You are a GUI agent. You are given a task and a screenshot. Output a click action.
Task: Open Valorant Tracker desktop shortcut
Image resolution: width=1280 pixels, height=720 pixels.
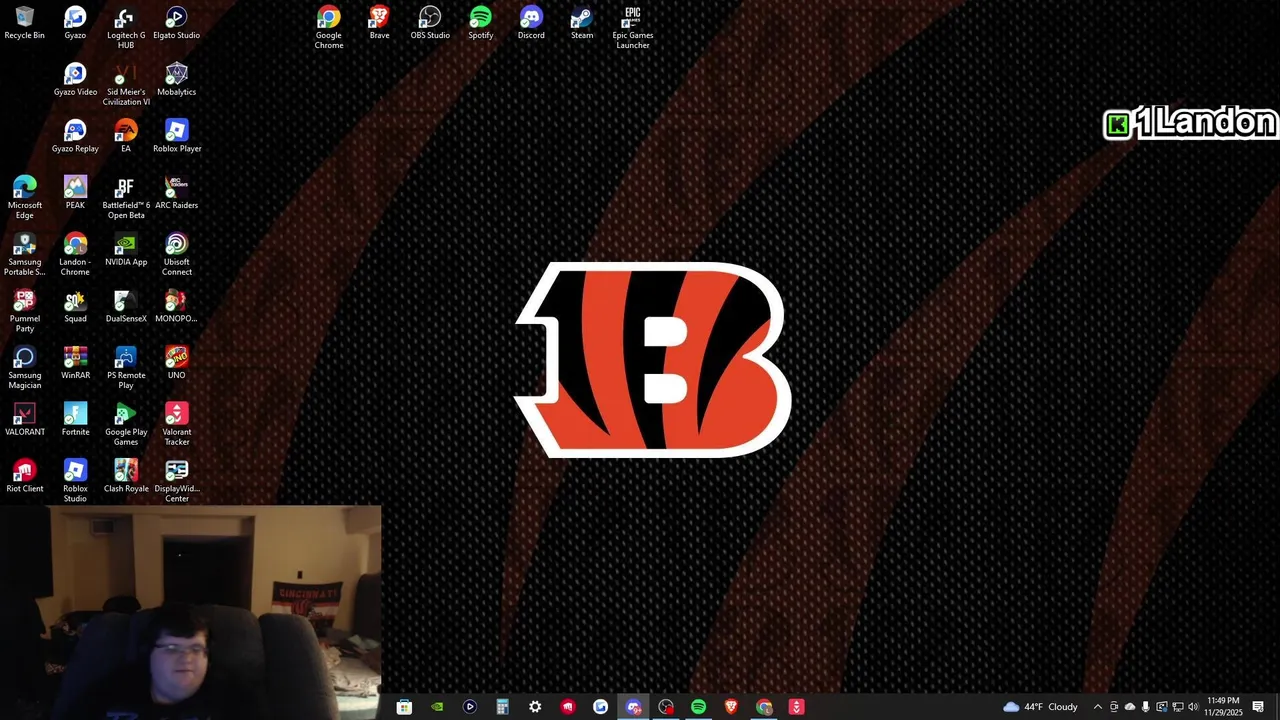(176, 425)
